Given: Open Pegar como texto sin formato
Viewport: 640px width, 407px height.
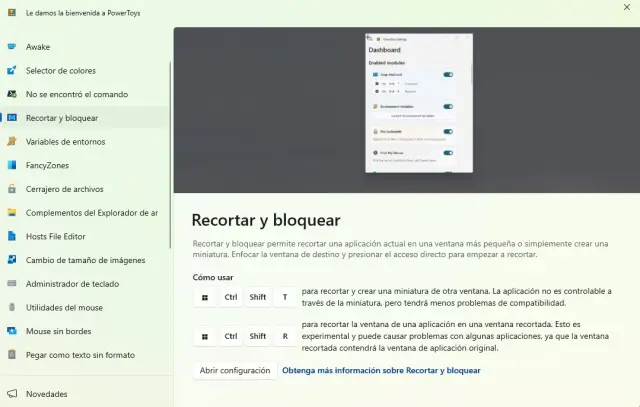Looking at the screenshot, I should 80,355.
